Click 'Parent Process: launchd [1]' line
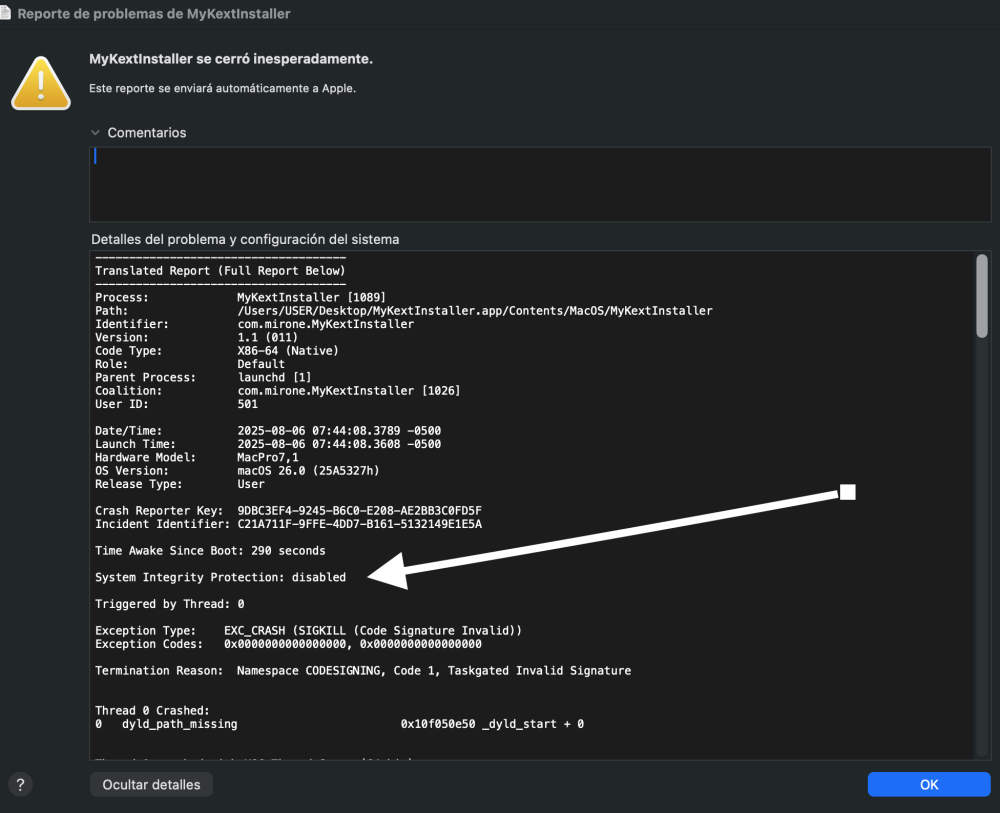 click(x=203, y=377)
